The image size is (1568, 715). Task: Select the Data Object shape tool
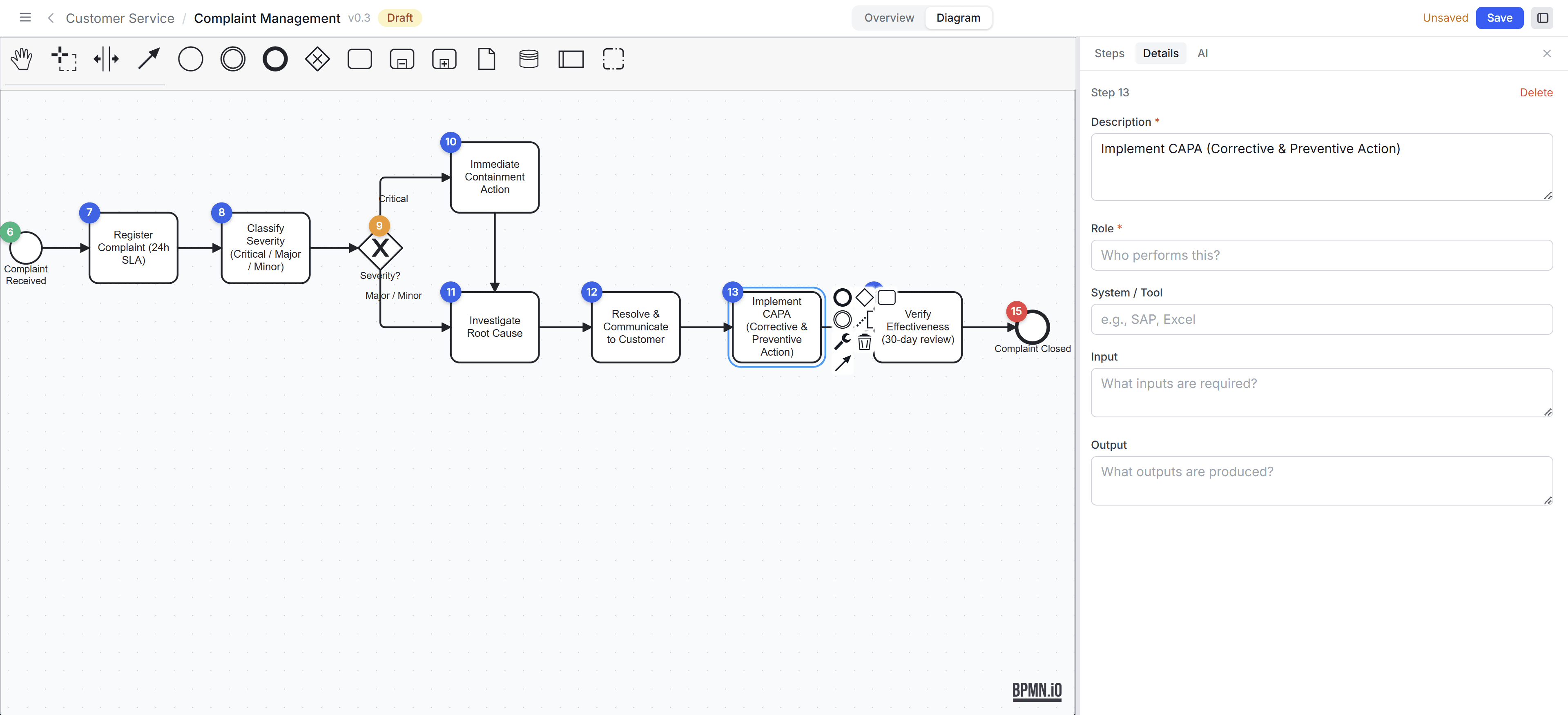(x=486, y=58)
